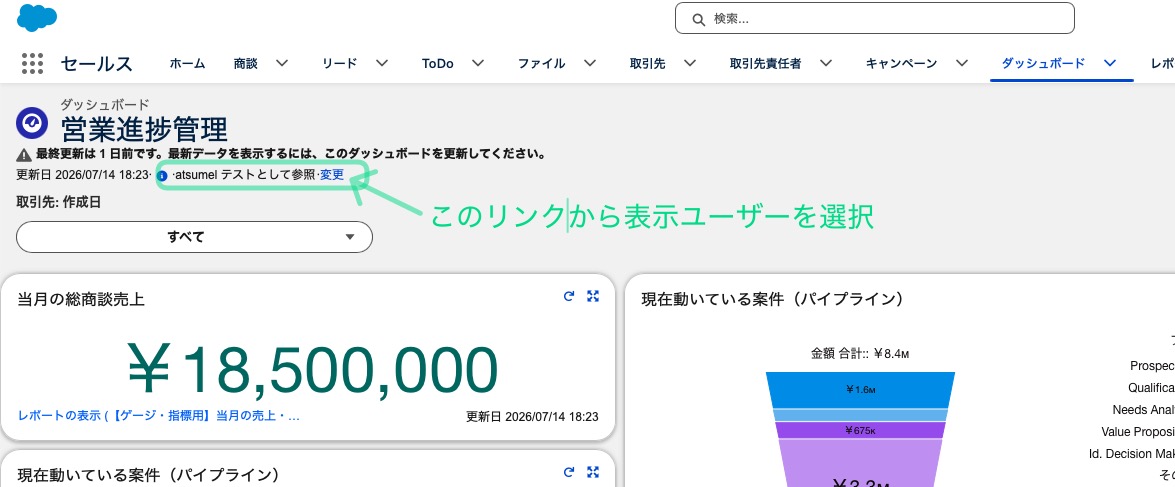The height and width of the screenshot is (487, 1175).
Task: Open the 商談 tab
Action: pyautogui.click(x=246, y=64)
